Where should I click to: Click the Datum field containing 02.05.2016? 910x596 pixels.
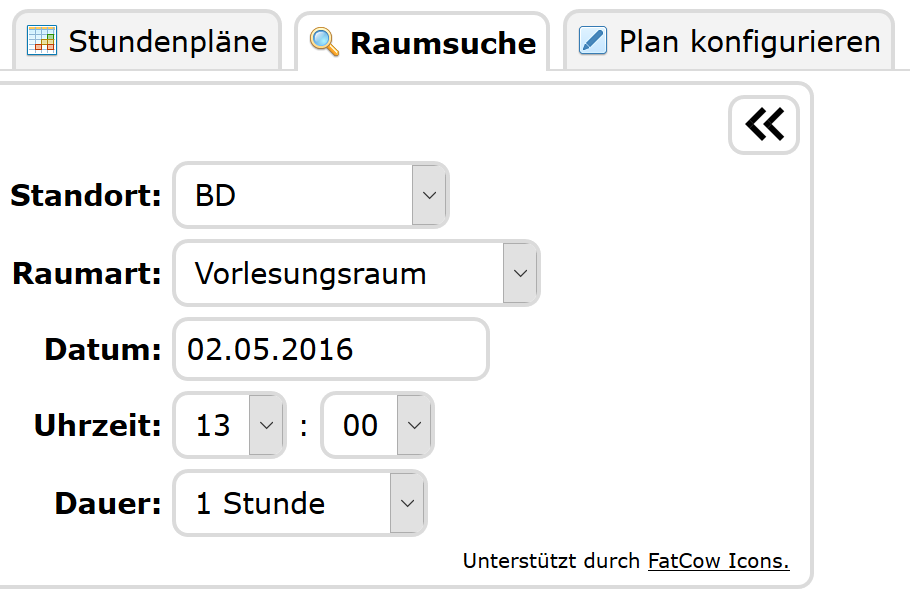click(x=331, y=349)
